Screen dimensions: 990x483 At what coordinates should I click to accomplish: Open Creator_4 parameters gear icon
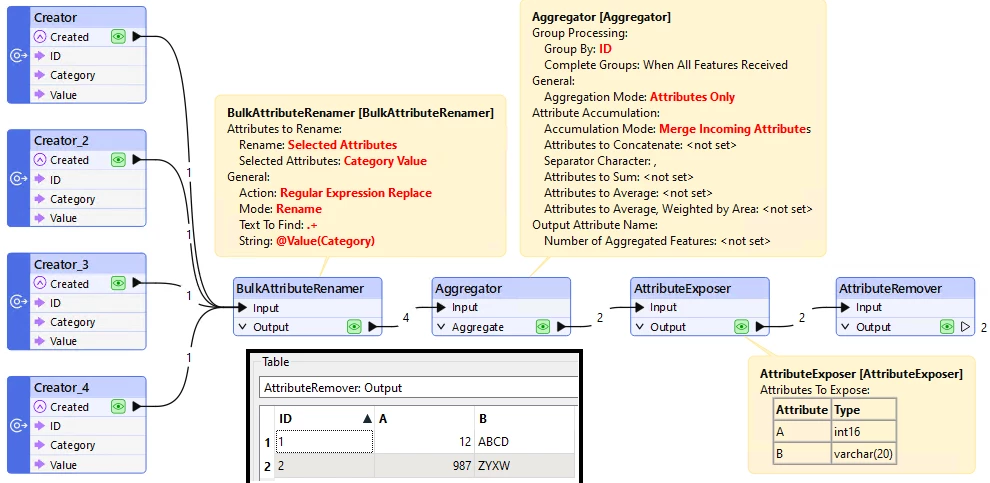pos(18,426)
